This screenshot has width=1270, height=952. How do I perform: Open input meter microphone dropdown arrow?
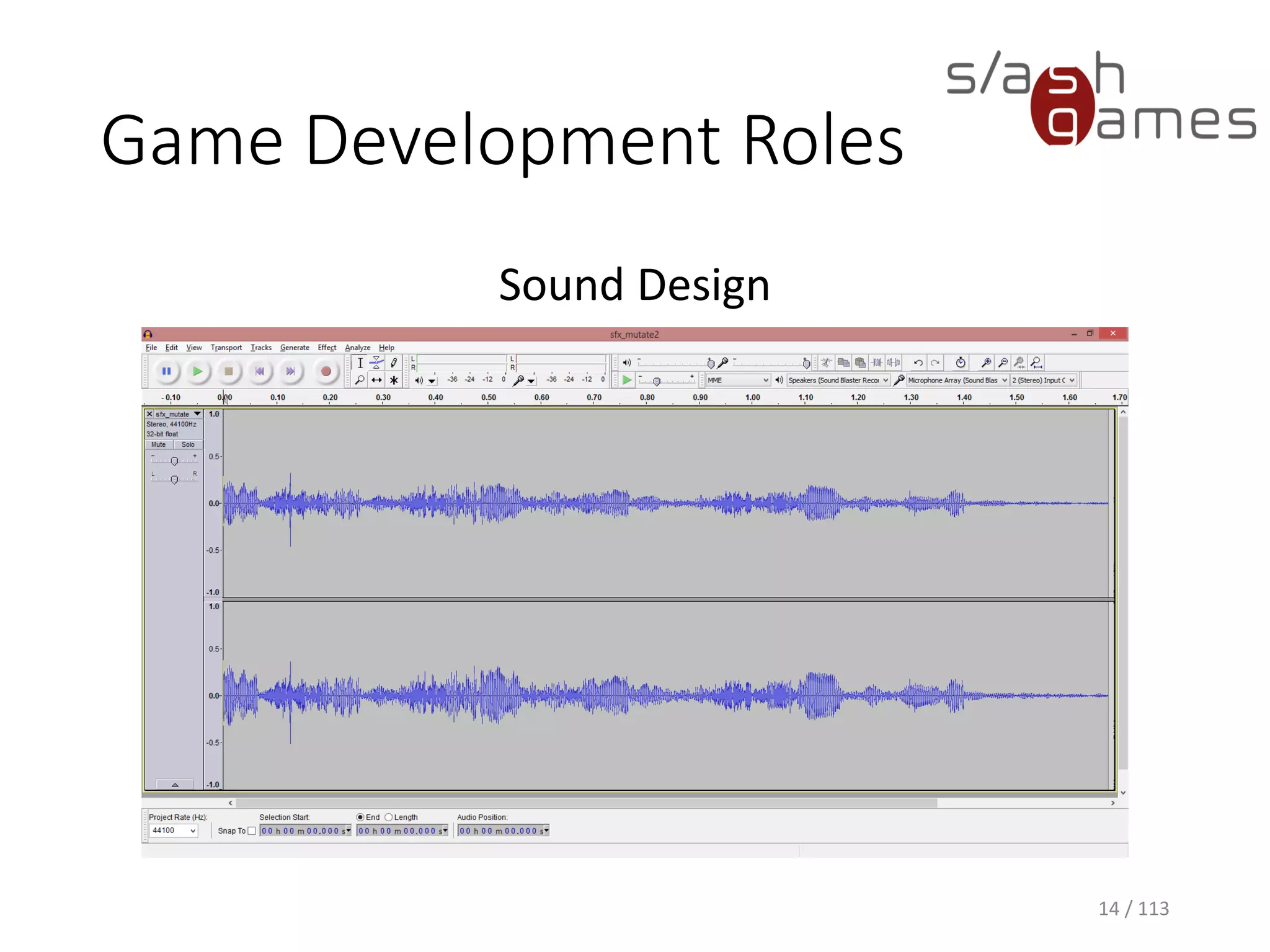click(x=531, y=381)
